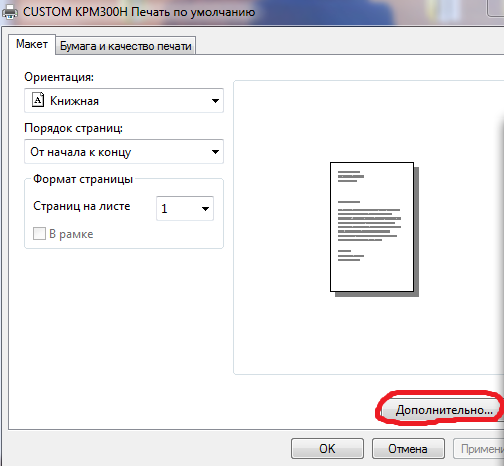Click the printer icon in title bar
The width and height of the screenshot is (504, 466).
click(10, 12)
